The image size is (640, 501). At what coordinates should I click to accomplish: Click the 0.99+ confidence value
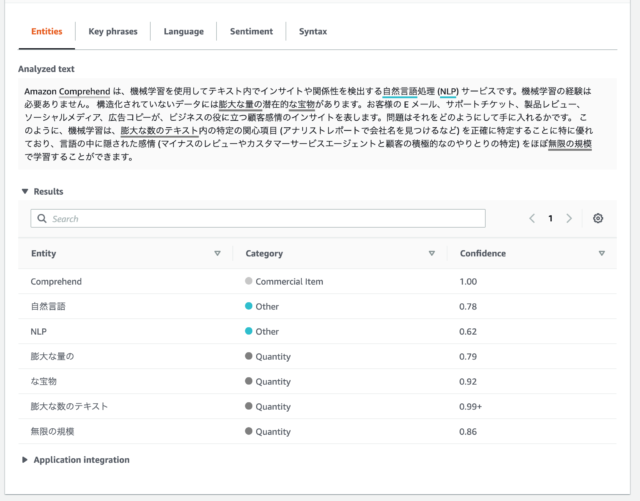coord(470,407)
